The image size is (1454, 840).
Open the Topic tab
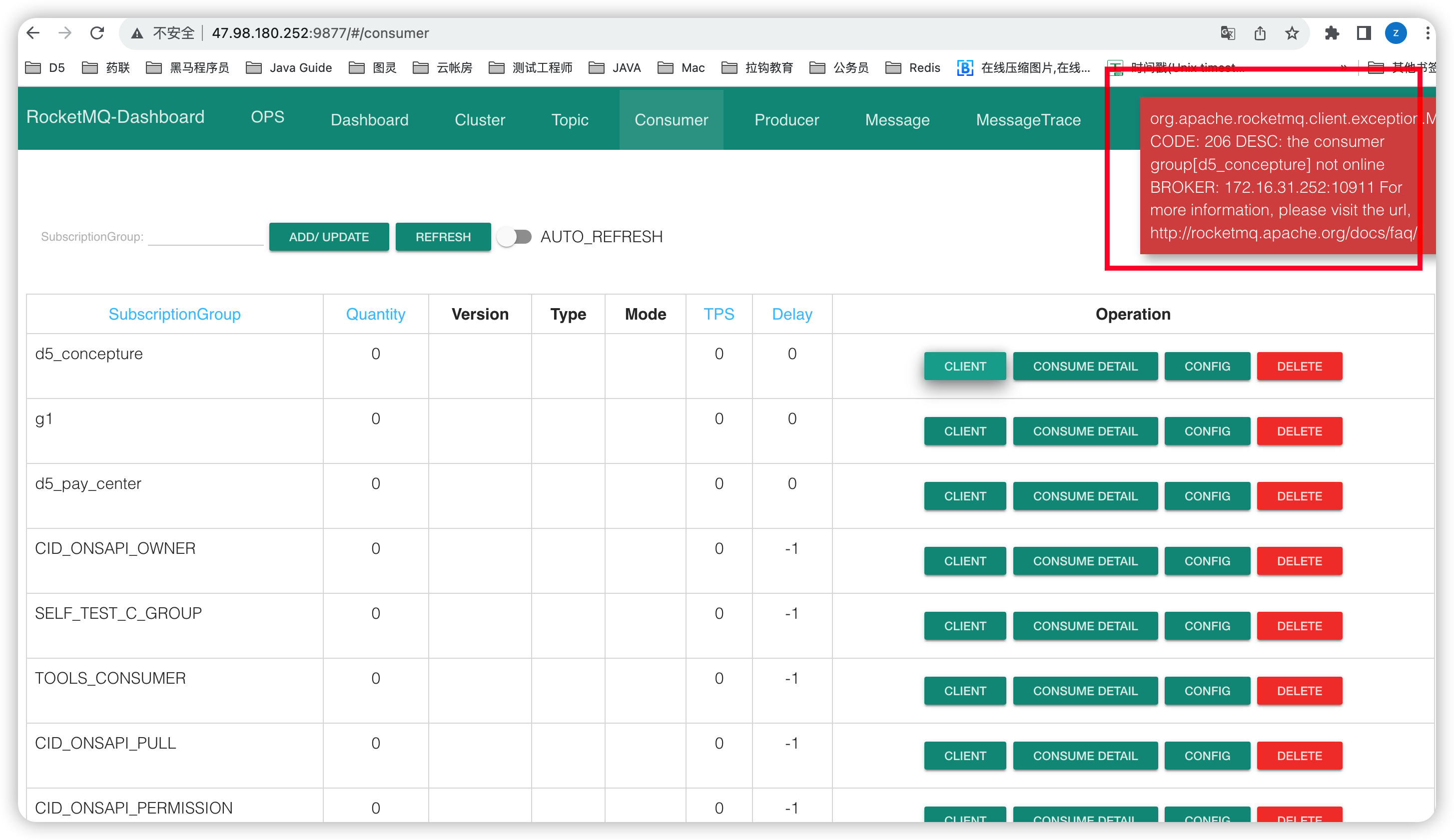point(570,120)
